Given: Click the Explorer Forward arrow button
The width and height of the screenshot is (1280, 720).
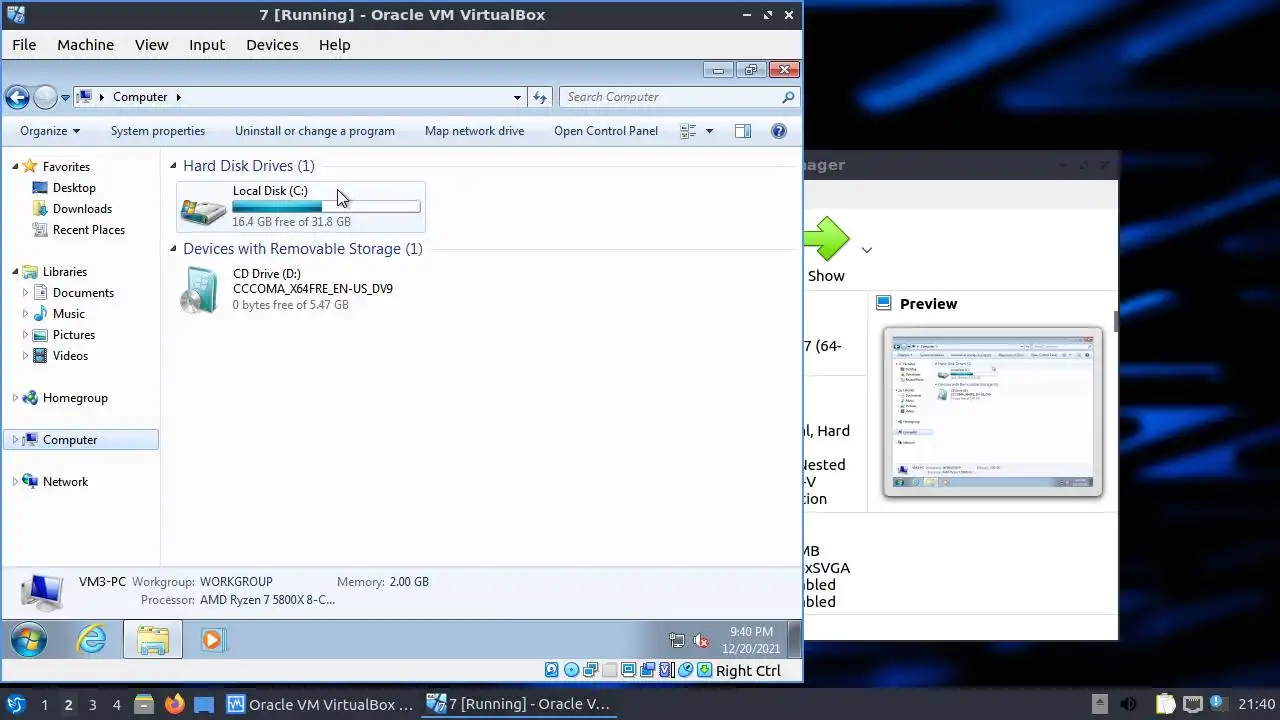Looking at the screenshot, I should click(45, 97).
